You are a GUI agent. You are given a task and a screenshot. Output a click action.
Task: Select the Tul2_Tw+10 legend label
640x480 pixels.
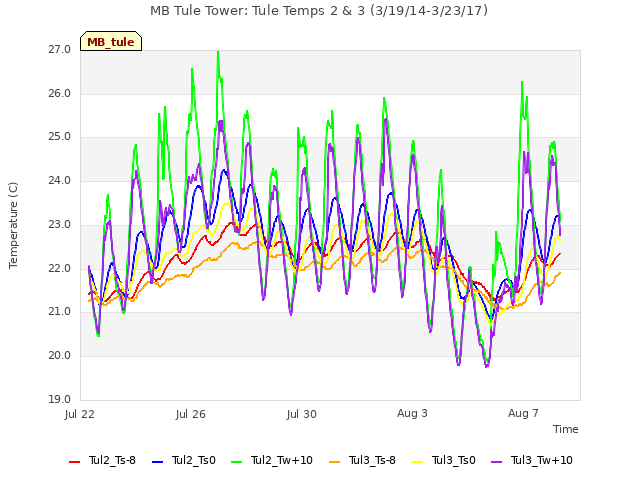pos(282,460)
